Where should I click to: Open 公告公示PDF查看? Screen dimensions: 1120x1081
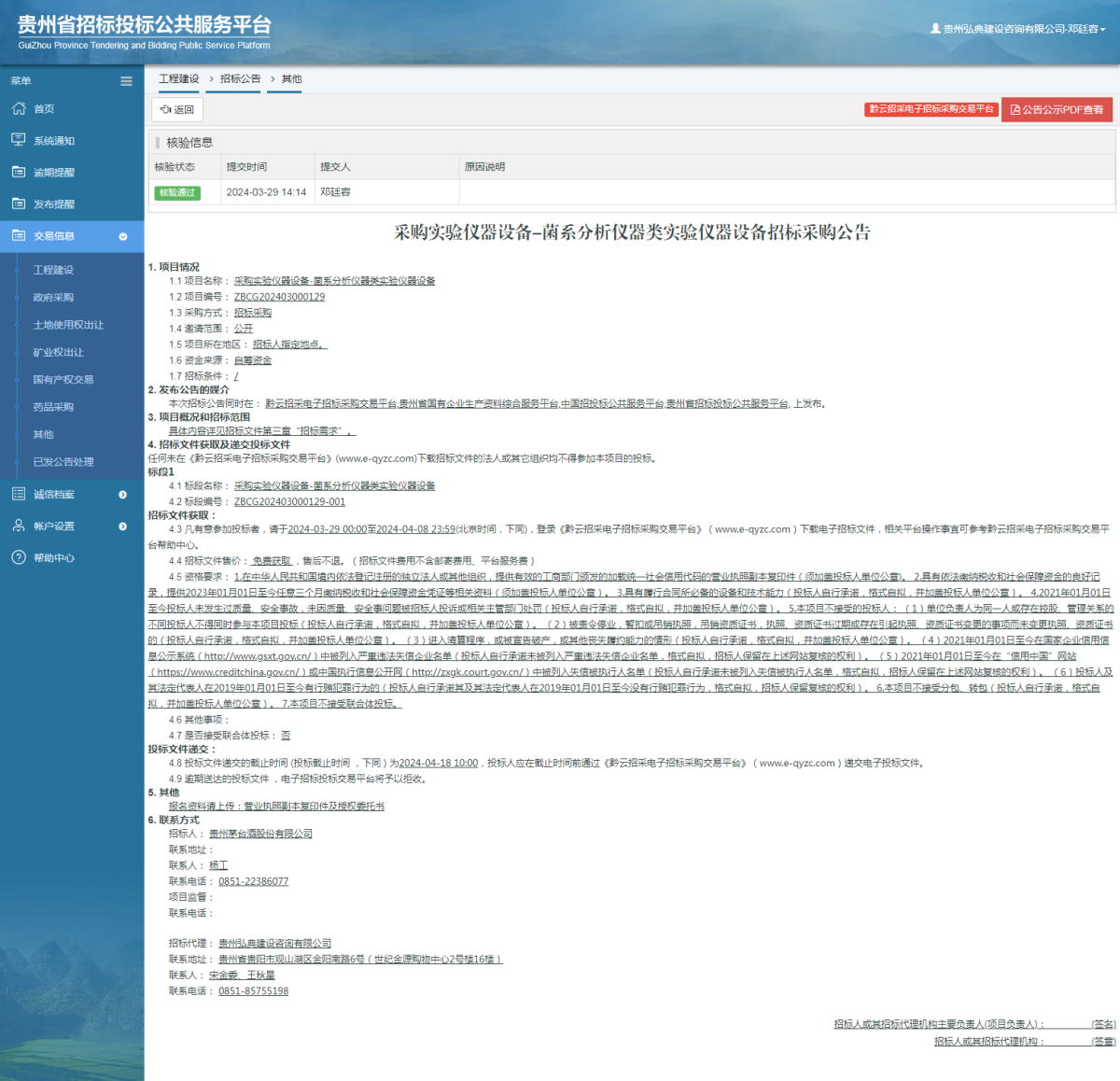click(1057, 109)
